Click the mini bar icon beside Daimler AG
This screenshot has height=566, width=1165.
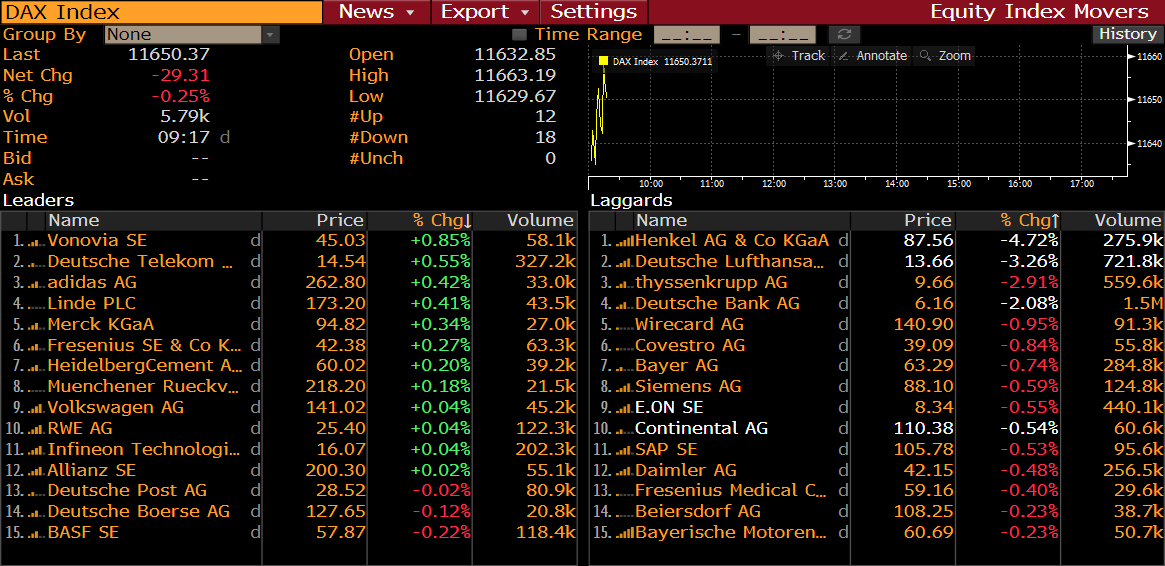click(625, 470)
